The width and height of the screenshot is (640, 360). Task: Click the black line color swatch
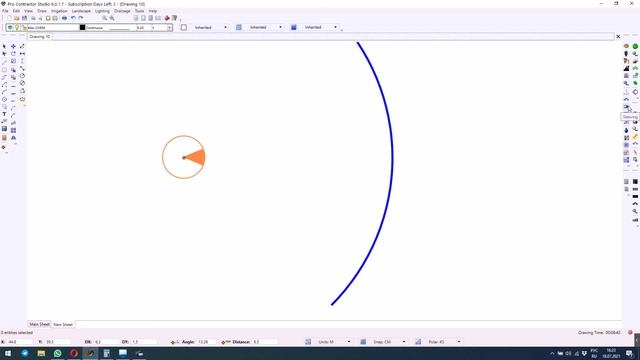coord(82,27)
